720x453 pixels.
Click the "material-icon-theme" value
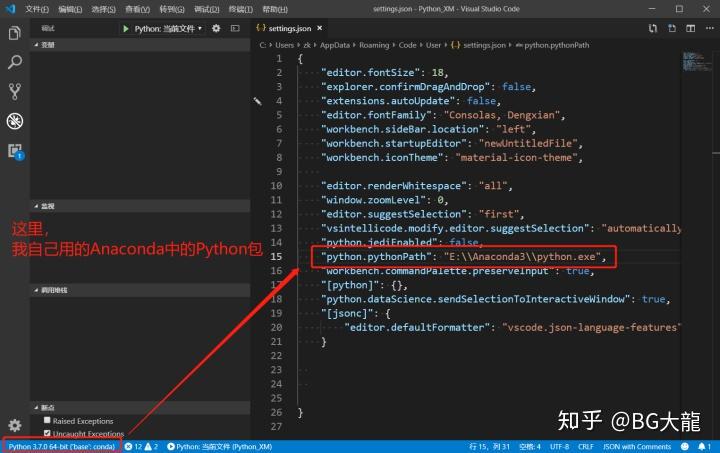[516, 157]
